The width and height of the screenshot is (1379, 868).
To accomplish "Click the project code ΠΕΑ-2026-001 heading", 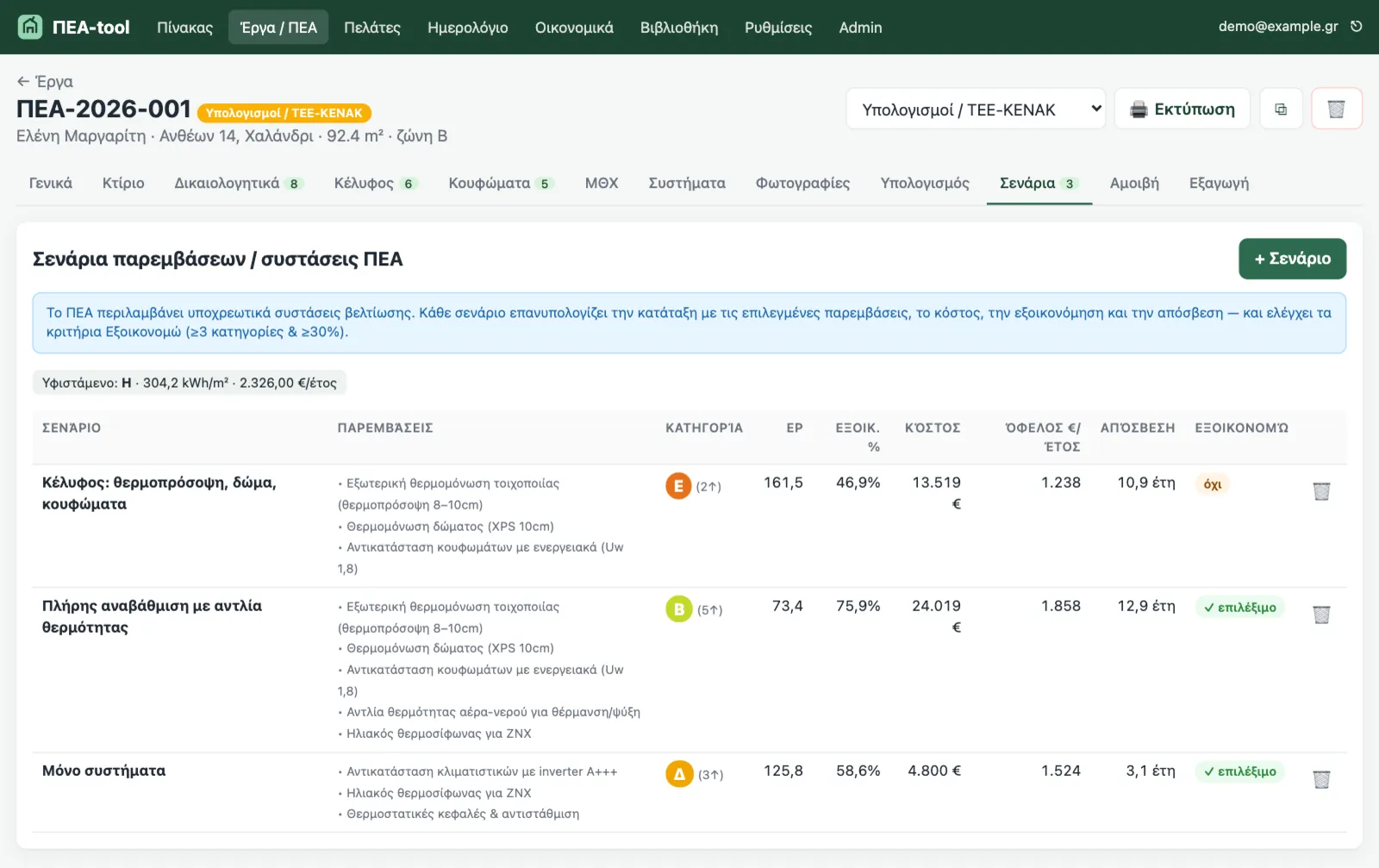I will point(103,109).
